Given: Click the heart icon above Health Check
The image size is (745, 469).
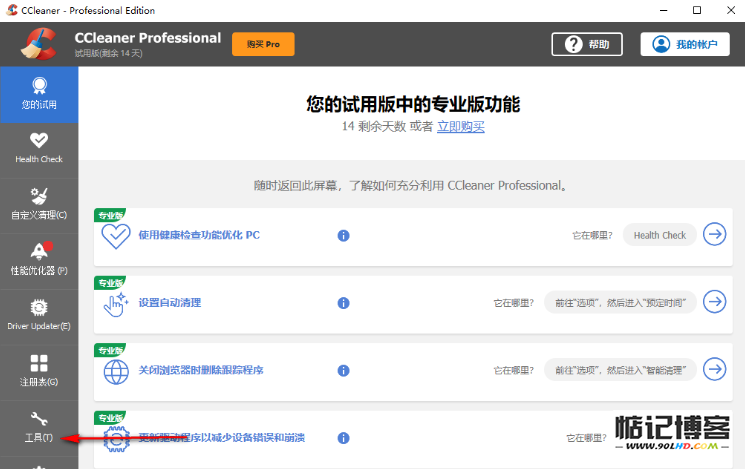Looking at the screenshot, I should 39,141.
